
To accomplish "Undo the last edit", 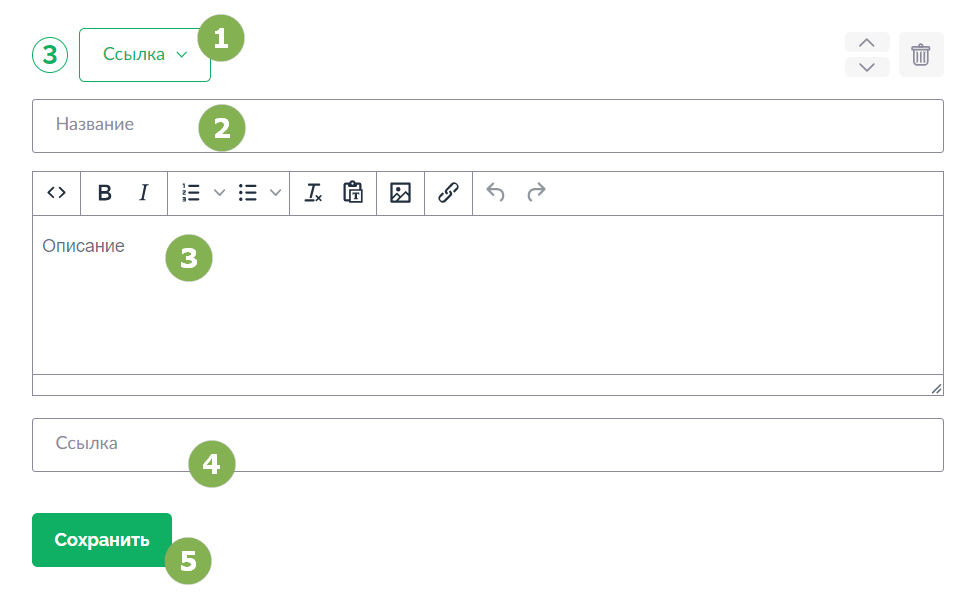I will point(496,193).
